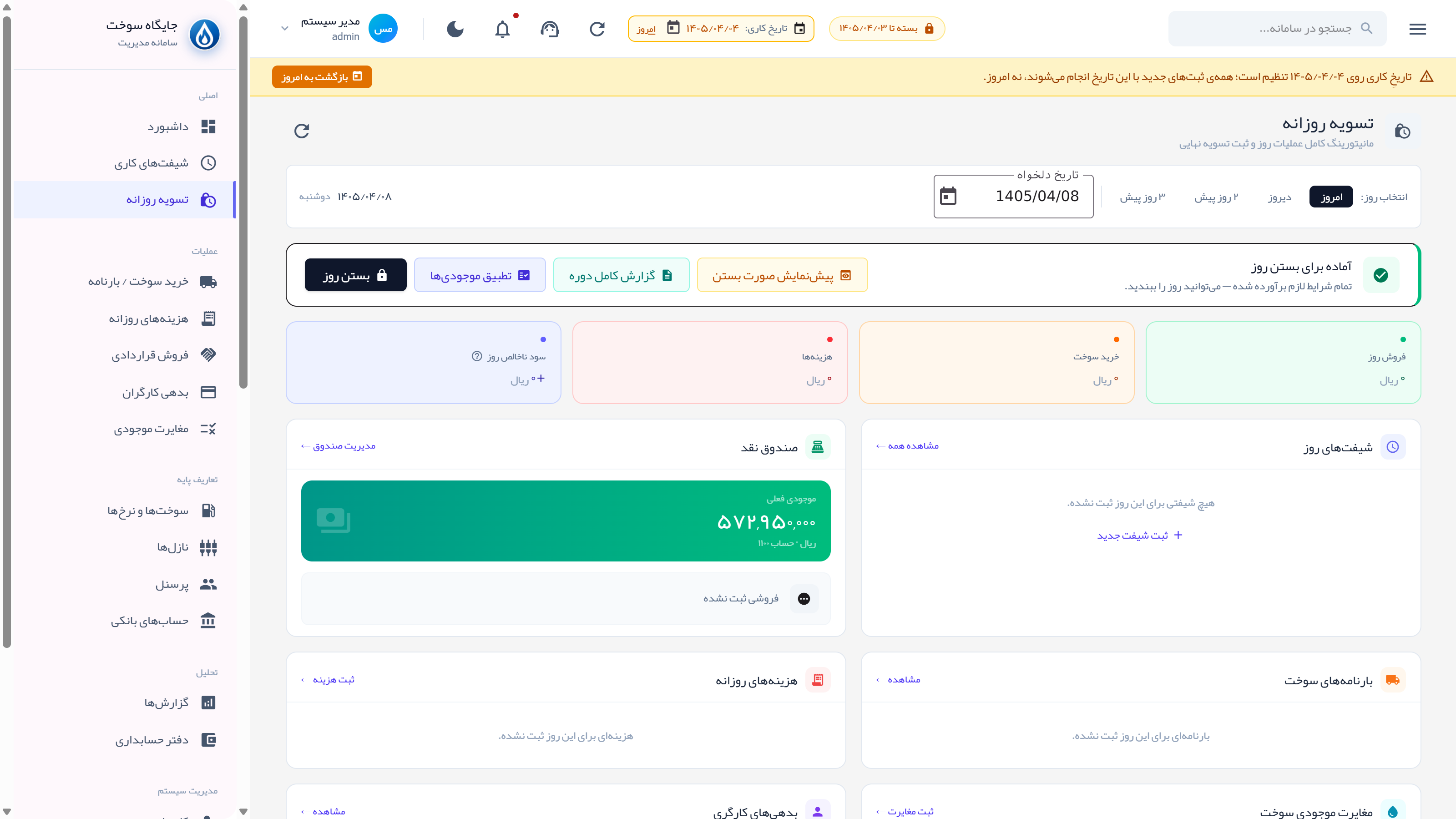
Task: Select the ۳ روز پیش tab
Action: [x=1143, y=197]
